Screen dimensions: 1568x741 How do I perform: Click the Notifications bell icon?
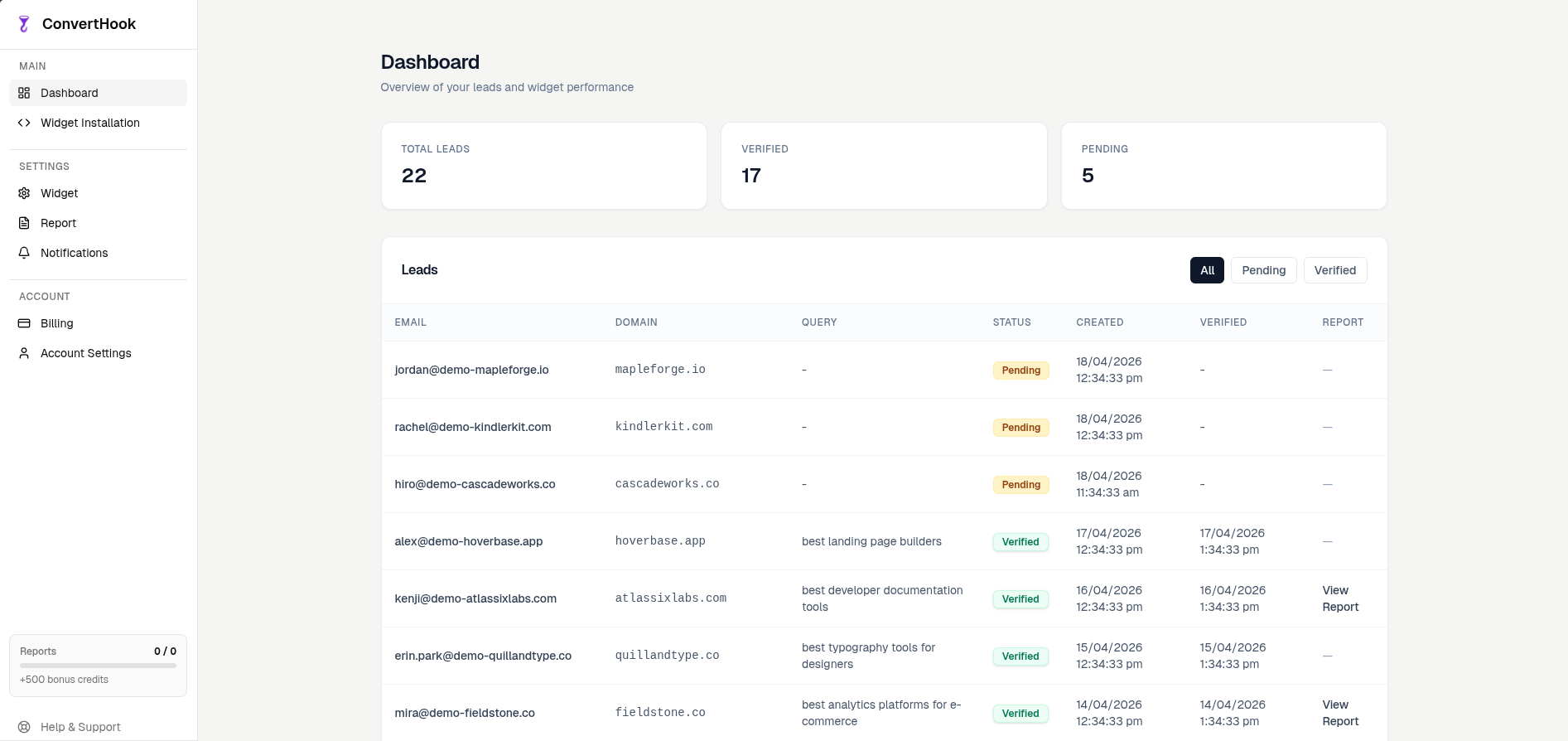24,253
